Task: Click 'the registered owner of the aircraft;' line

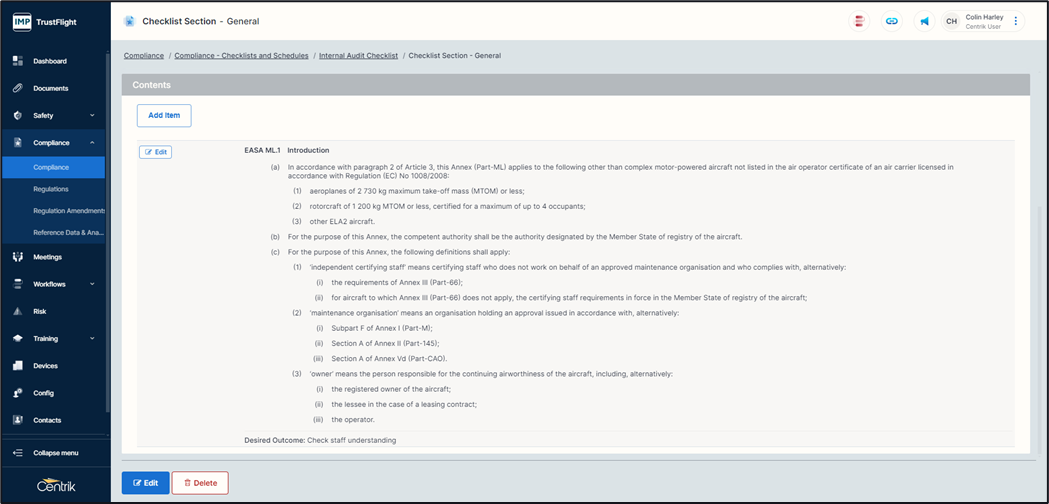Action: [x=391, y=389]
